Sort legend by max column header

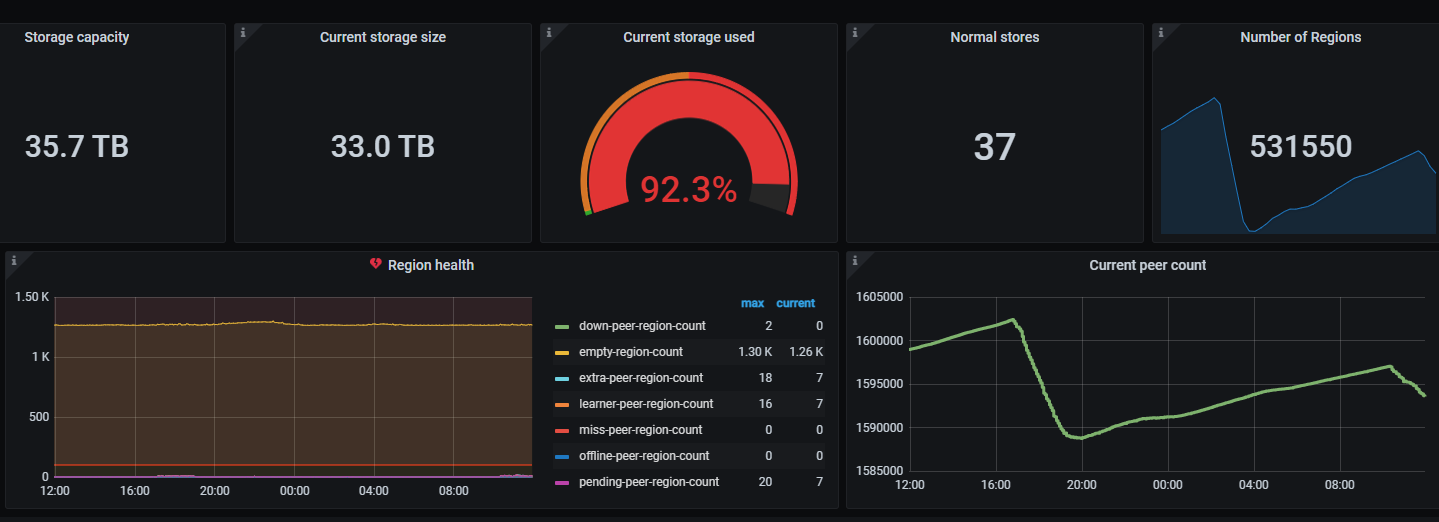[752, 303]
